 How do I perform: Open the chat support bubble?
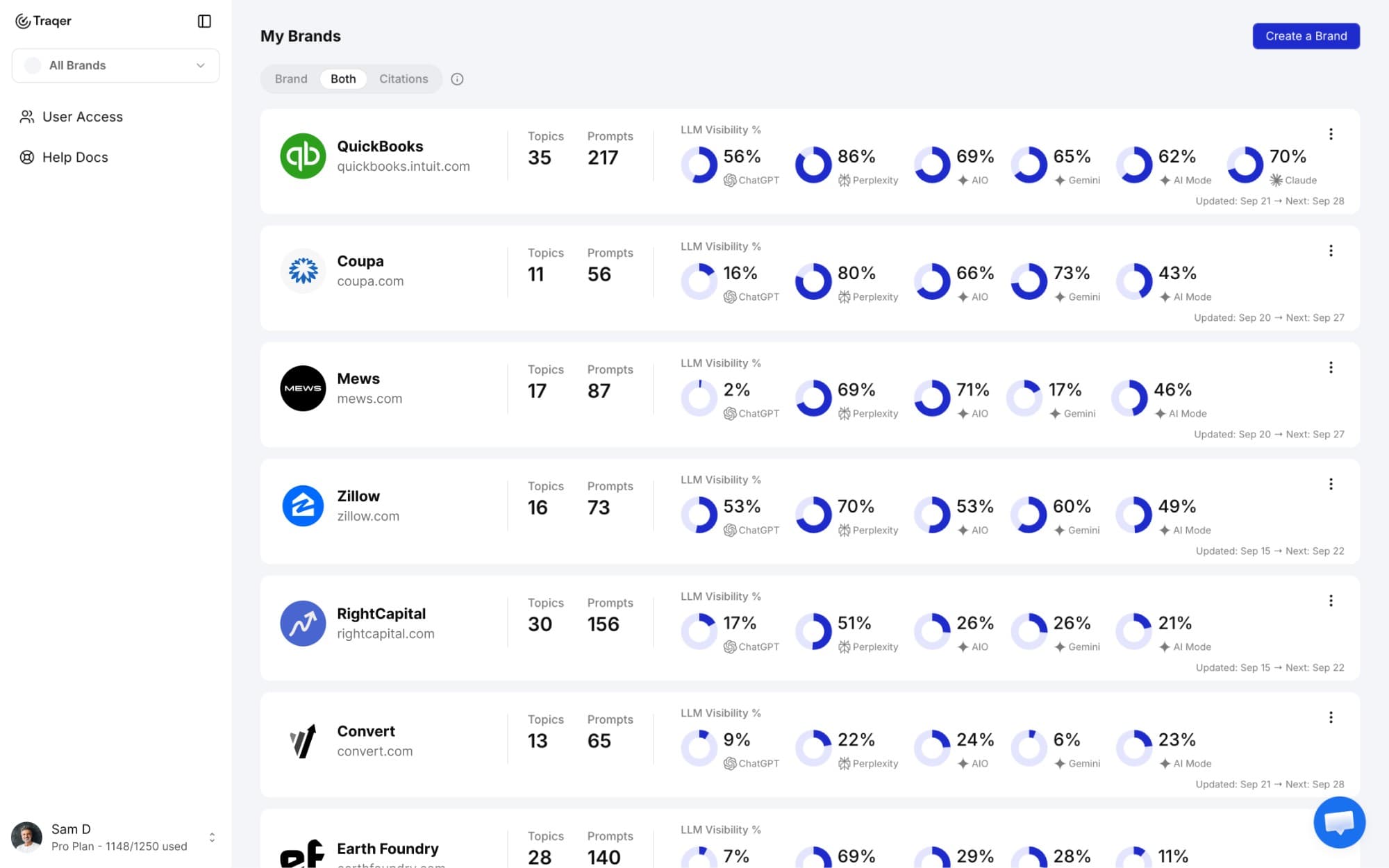pos(1339,822)
